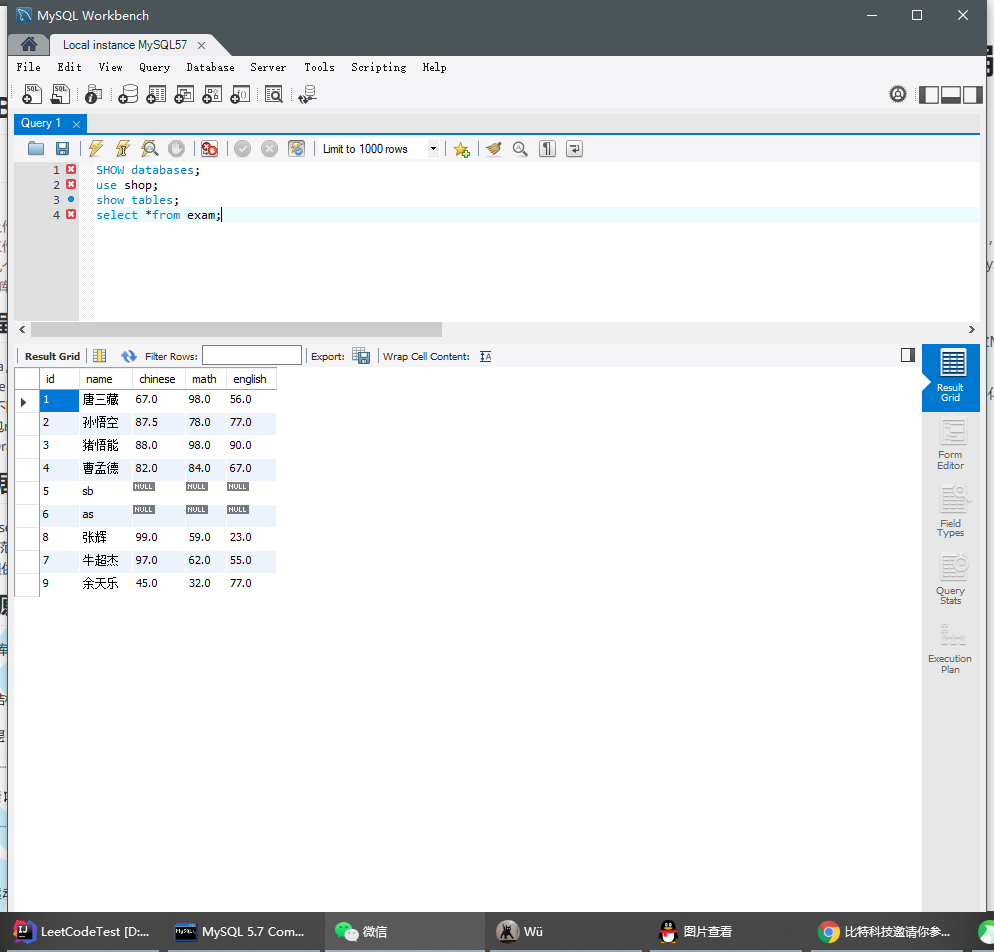Toggle the right sidebar panel

[x=972, y=94]
